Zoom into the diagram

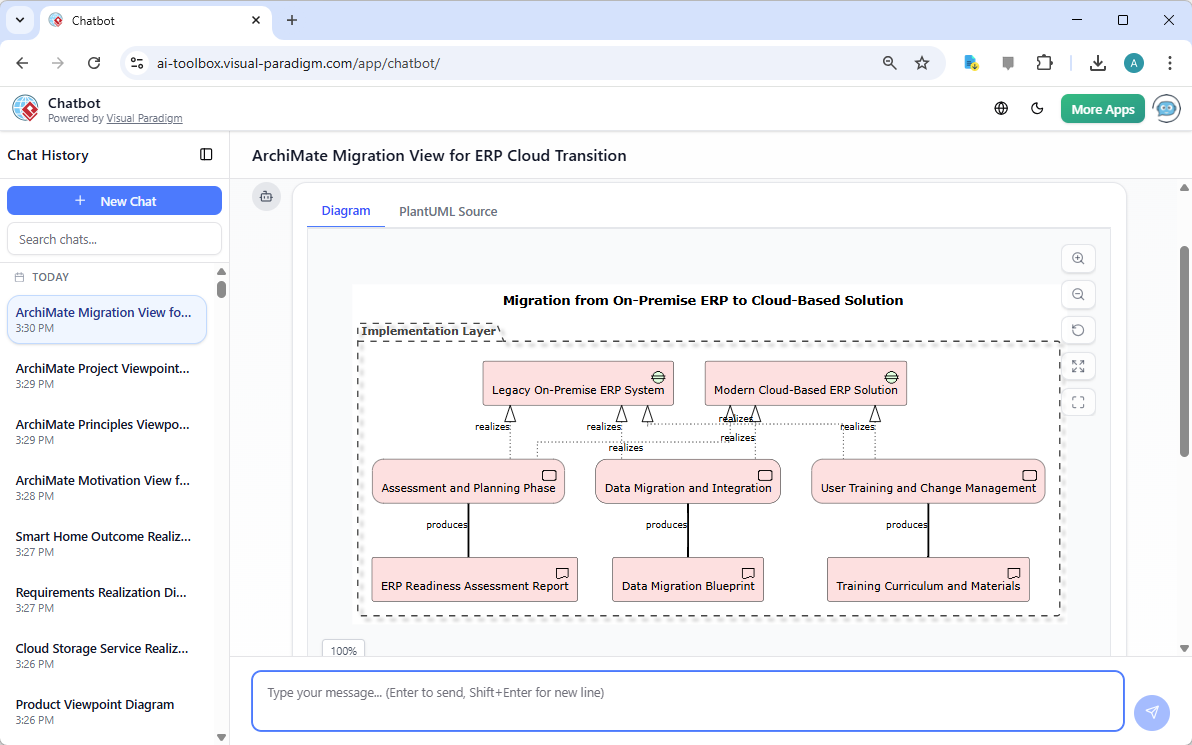(x=1078, y=258)
